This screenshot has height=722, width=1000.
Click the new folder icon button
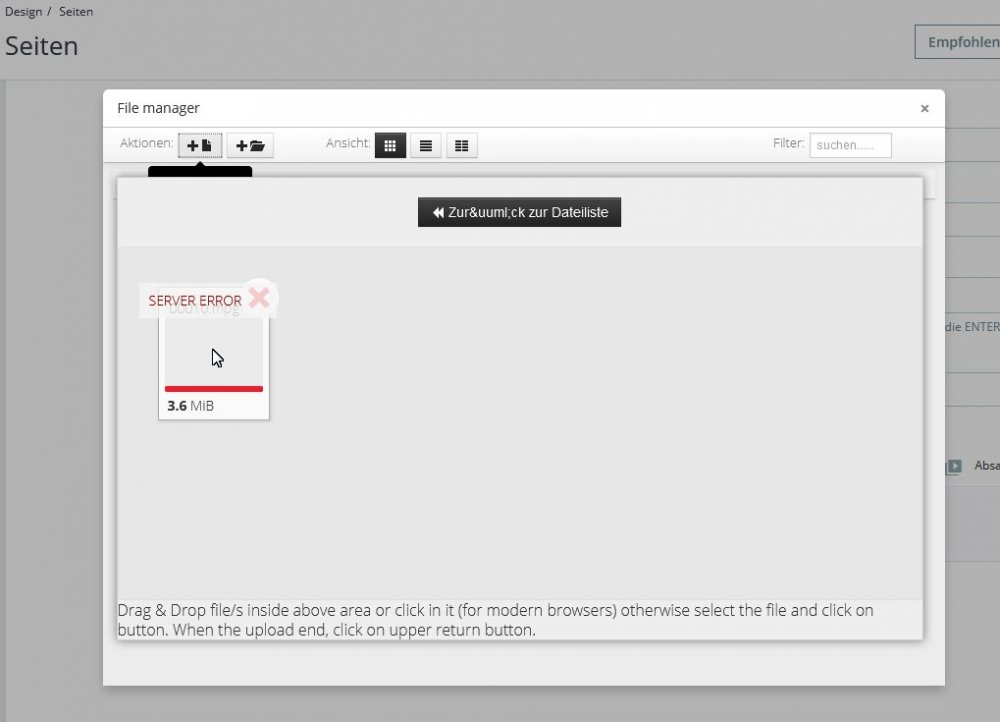pos(250,145)
